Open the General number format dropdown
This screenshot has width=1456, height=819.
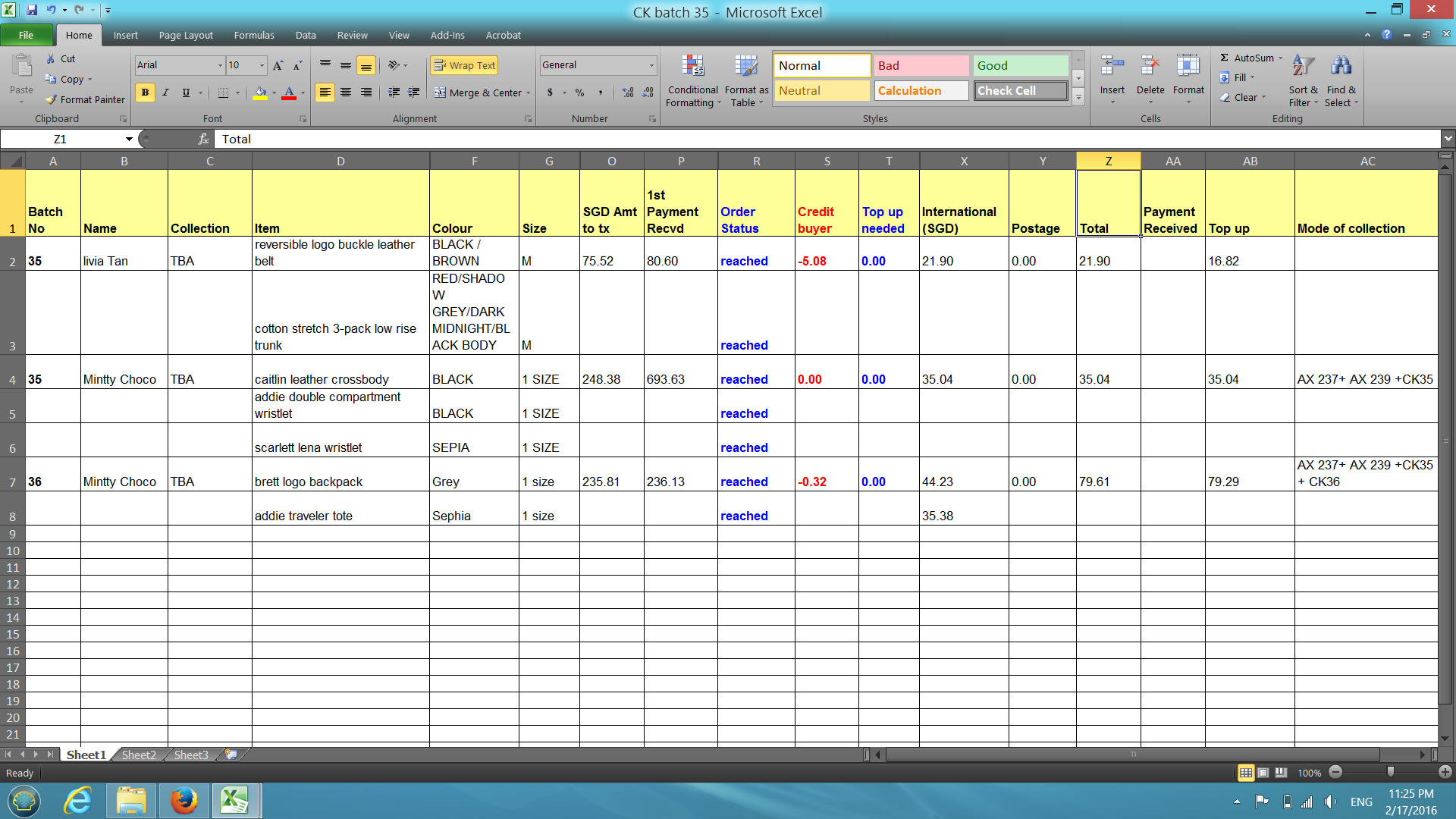(x=651, y=65)
